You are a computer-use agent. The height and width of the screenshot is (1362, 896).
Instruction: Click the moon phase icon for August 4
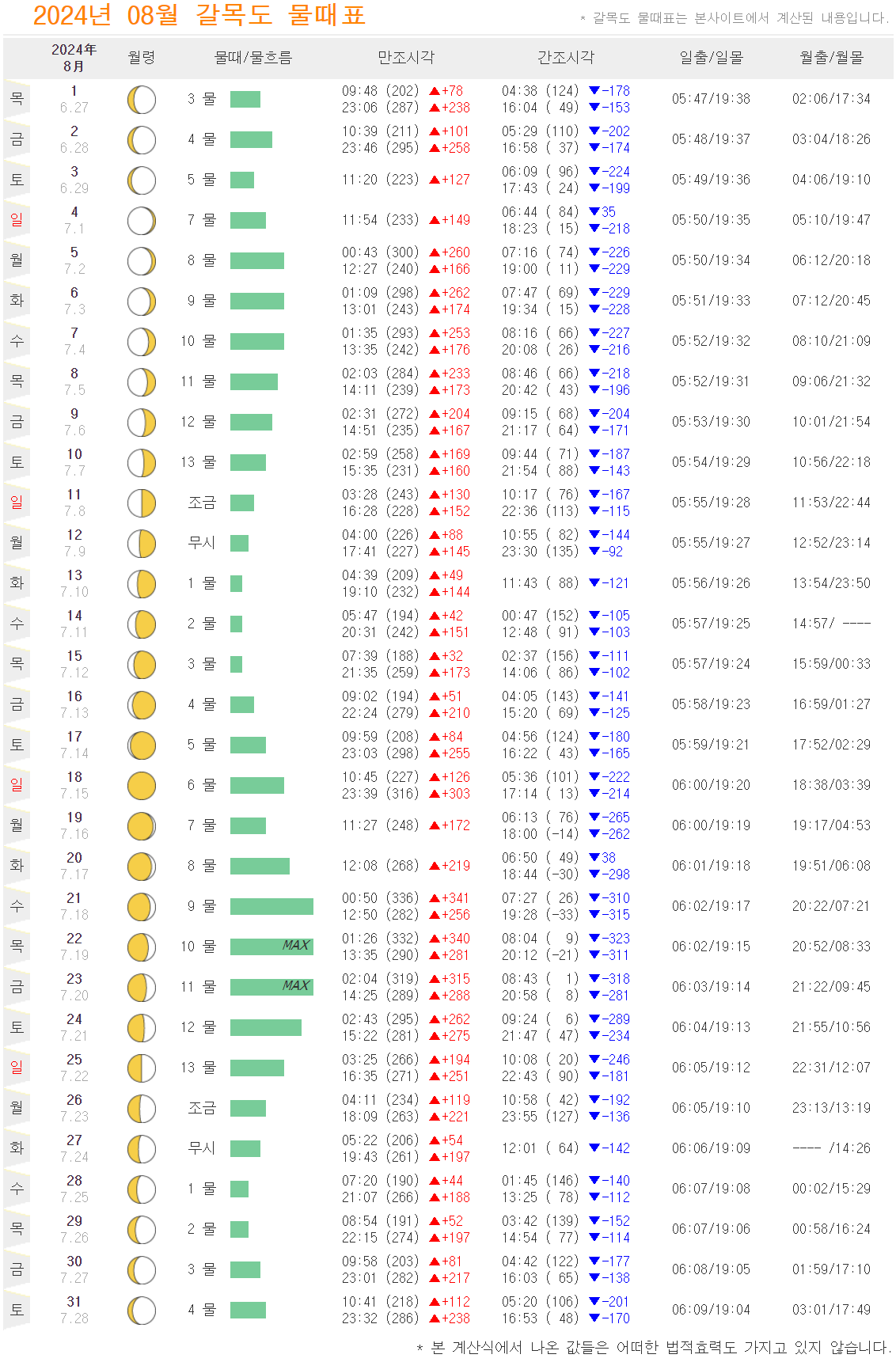[142, 221]
